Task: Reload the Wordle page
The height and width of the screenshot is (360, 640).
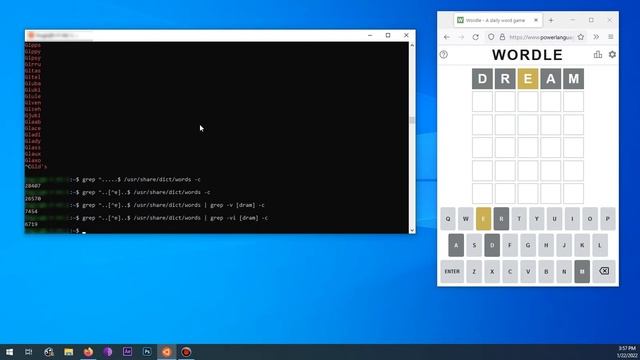Action: point(476,37)
